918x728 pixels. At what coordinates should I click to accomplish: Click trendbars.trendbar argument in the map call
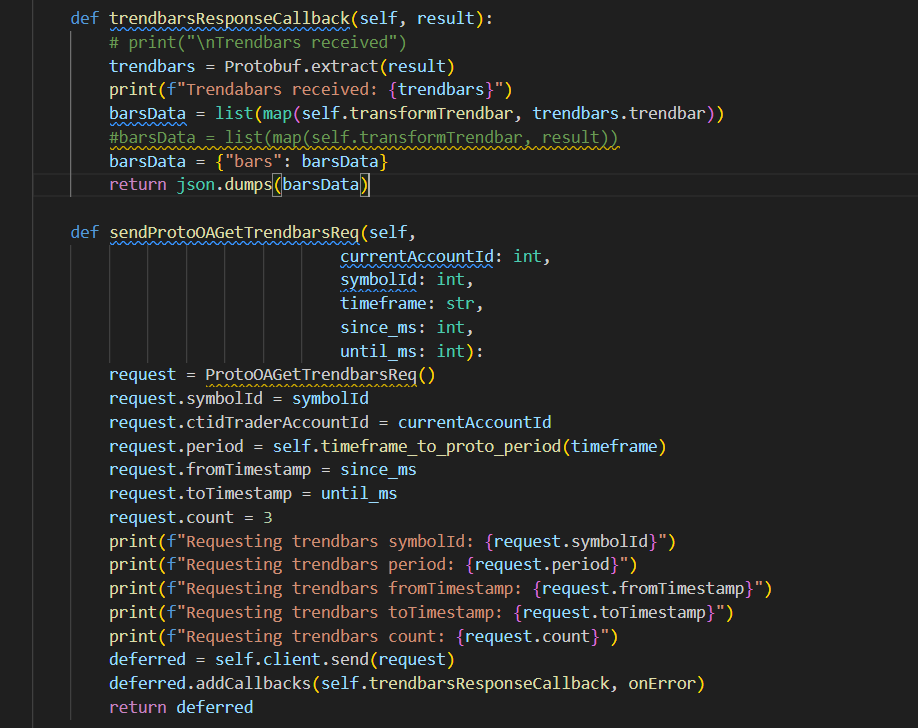point(618,114)
